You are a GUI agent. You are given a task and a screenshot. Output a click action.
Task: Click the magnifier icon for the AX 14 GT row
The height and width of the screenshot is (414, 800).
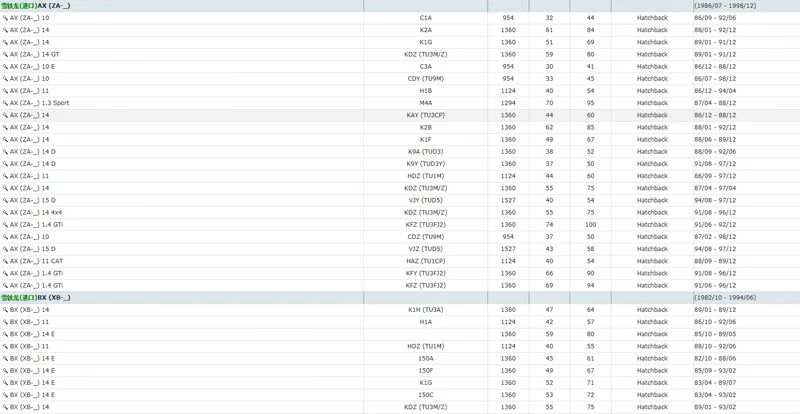pyautogui.click(x=5, y=54)
